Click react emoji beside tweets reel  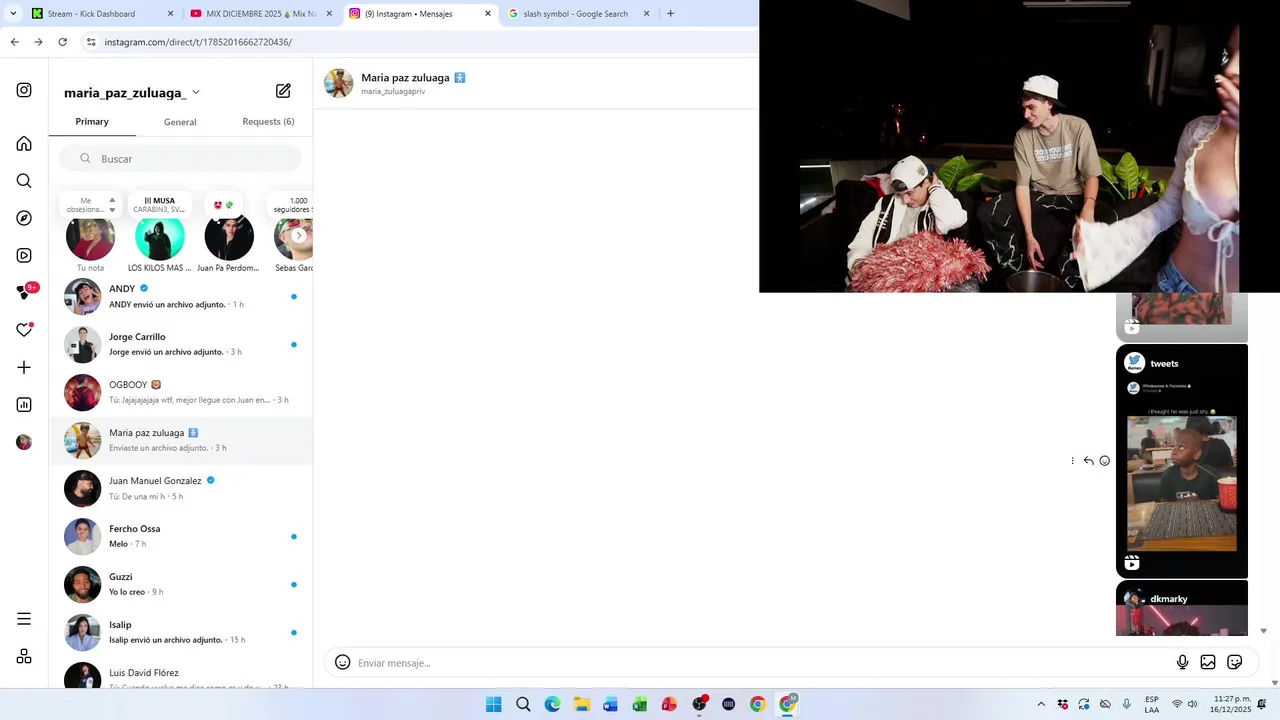1104,461
